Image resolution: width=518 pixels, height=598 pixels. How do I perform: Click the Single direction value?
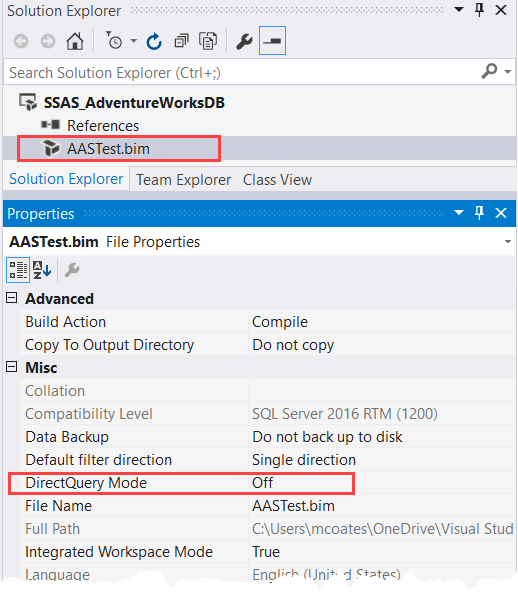click(304, 460)
